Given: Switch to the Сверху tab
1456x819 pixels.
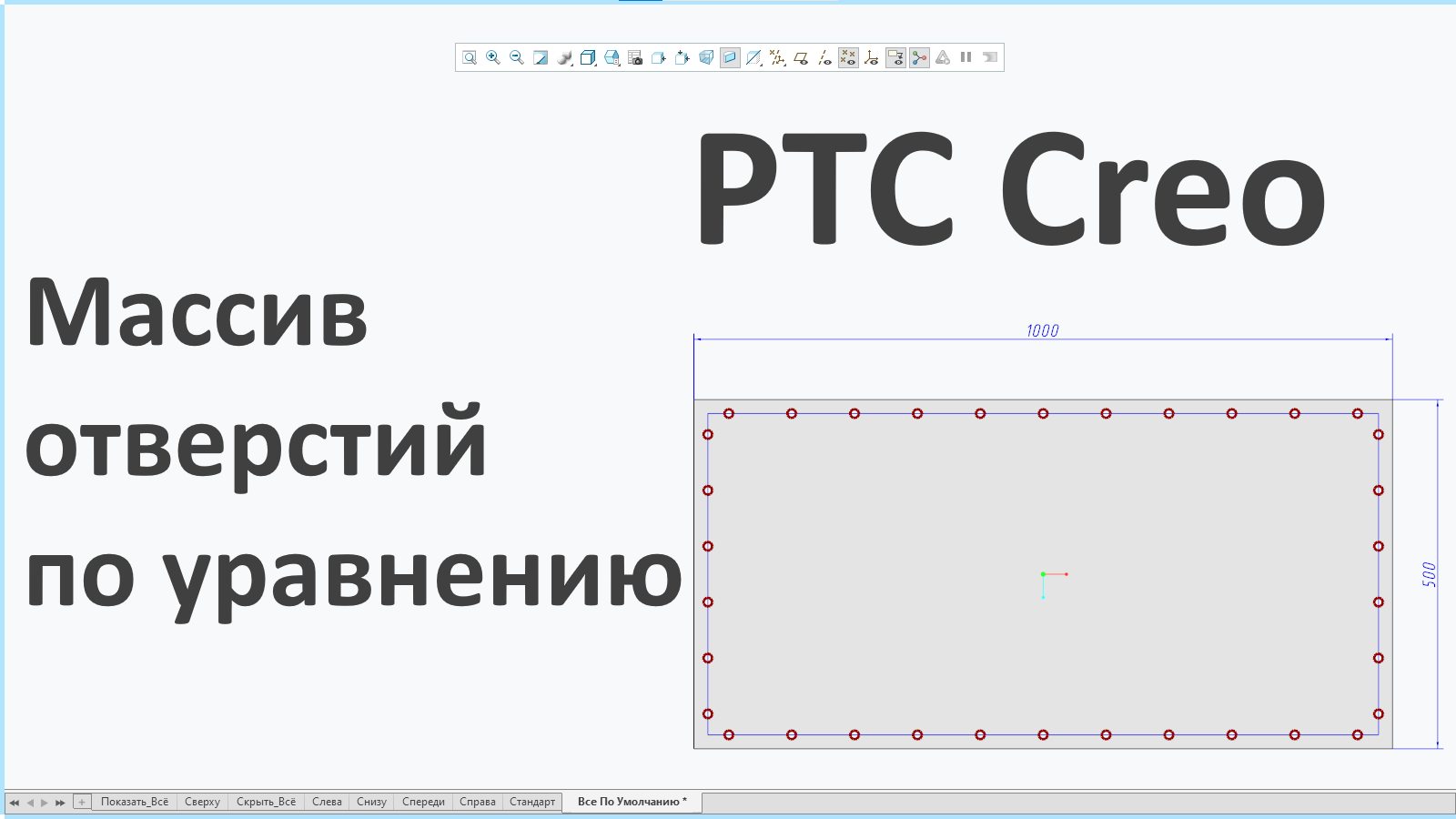Looking at the screenshot, I should (202, 802).
